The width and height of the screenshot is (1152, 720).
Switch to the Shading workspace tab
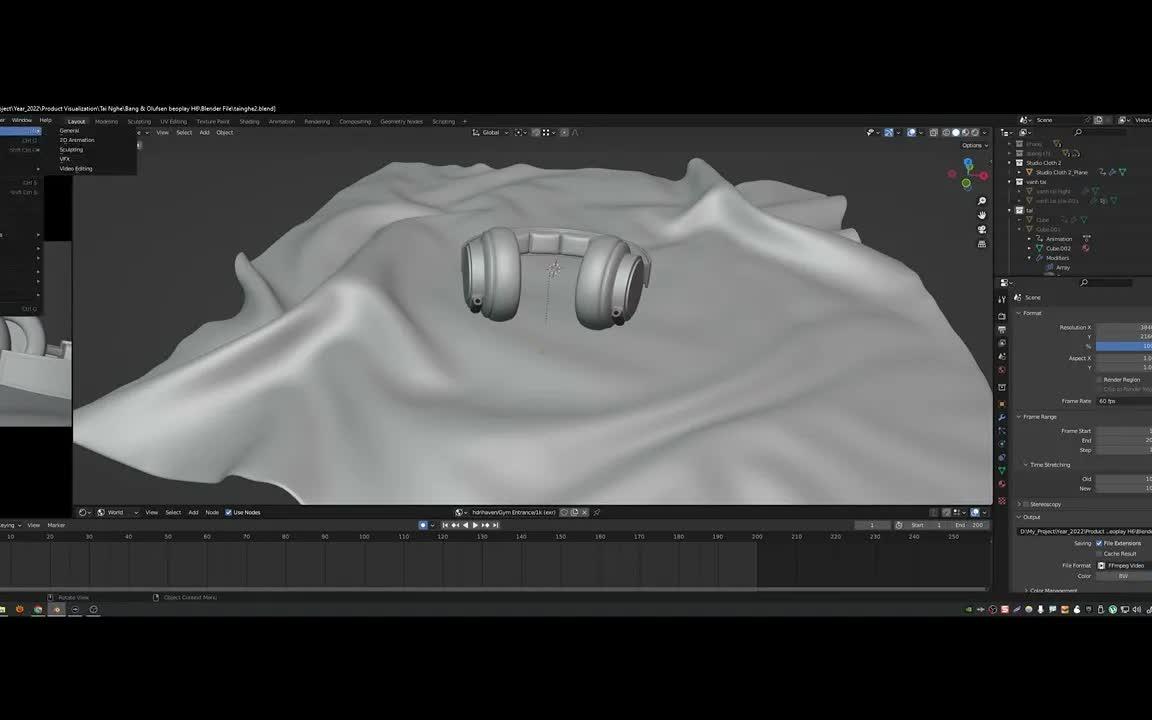pyautogui.click(x=249, y=121)
